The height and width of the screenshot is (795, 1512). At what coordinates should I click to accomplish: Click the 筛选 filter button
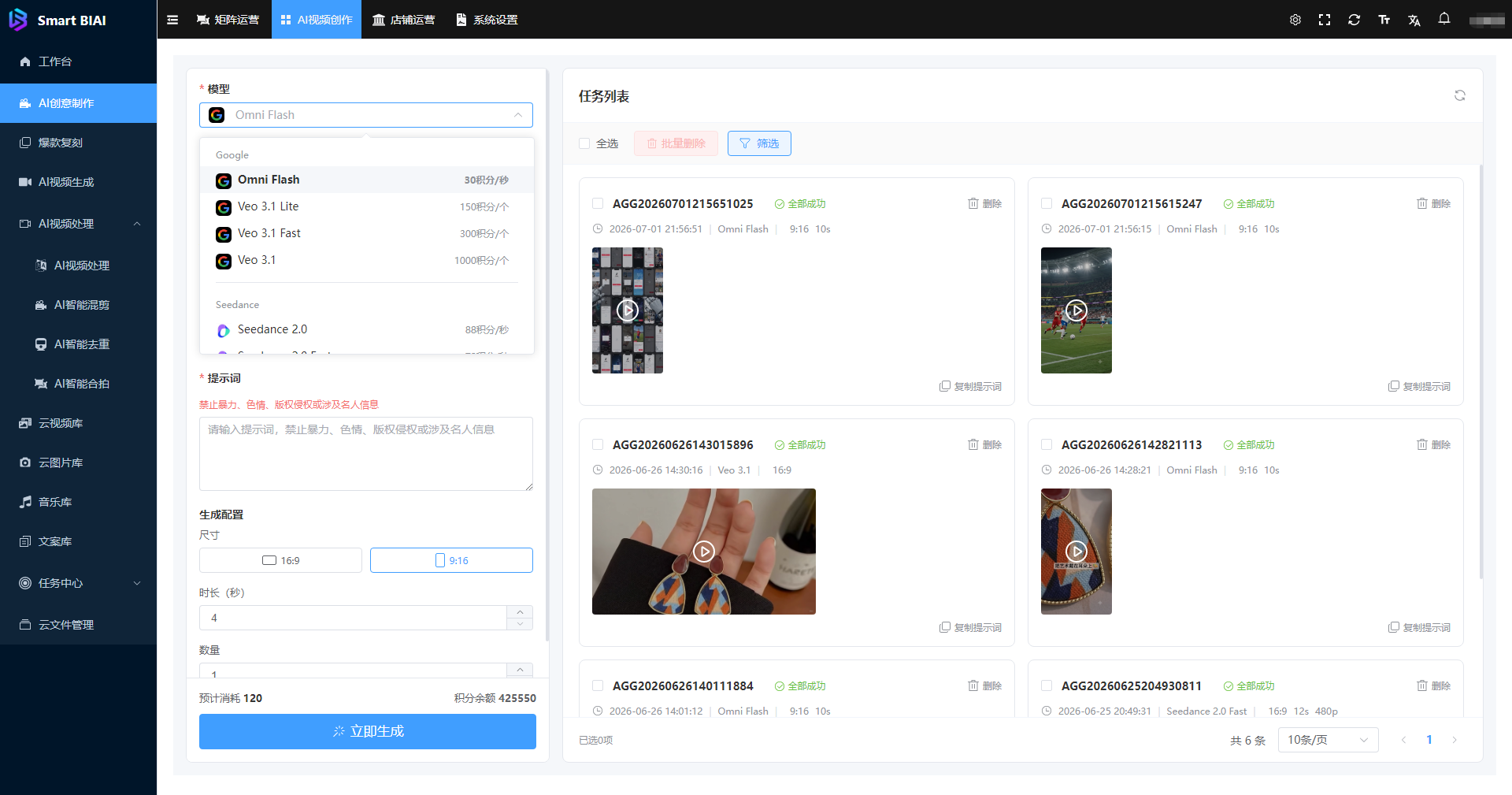(x=759, y=143)
